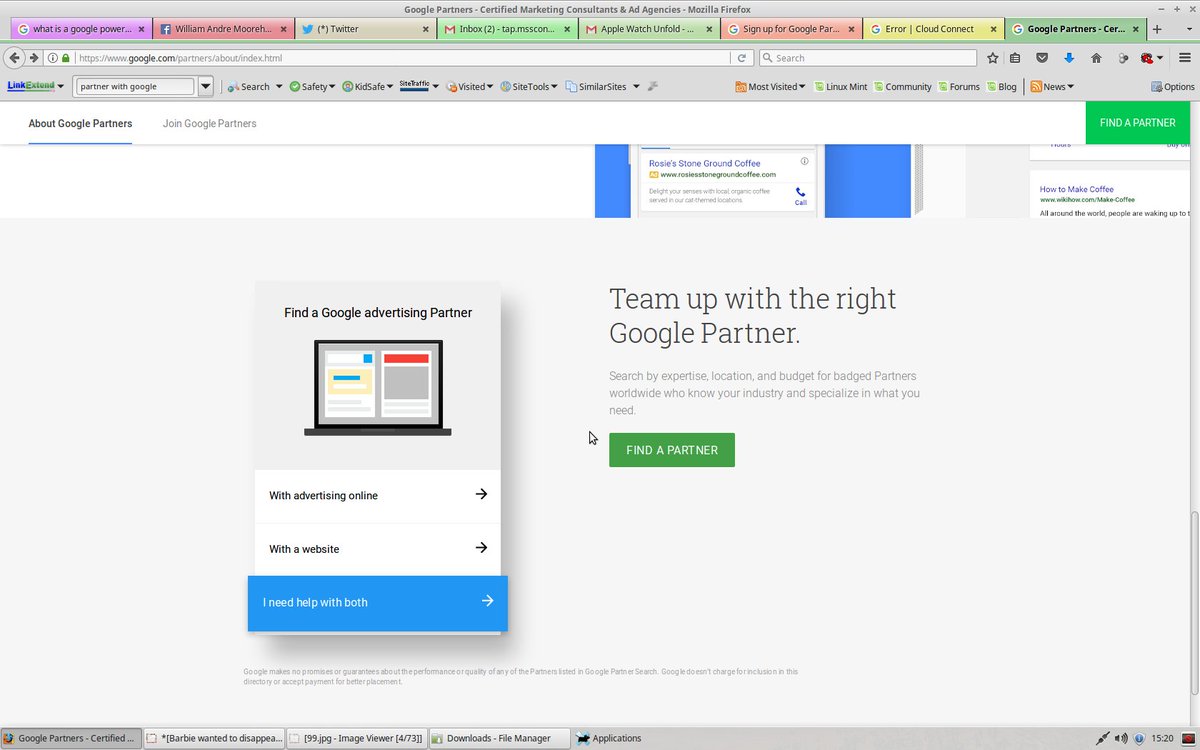Select the With advertising online option
This screenshot has width=1200, height=750.
tap(378, 495)
